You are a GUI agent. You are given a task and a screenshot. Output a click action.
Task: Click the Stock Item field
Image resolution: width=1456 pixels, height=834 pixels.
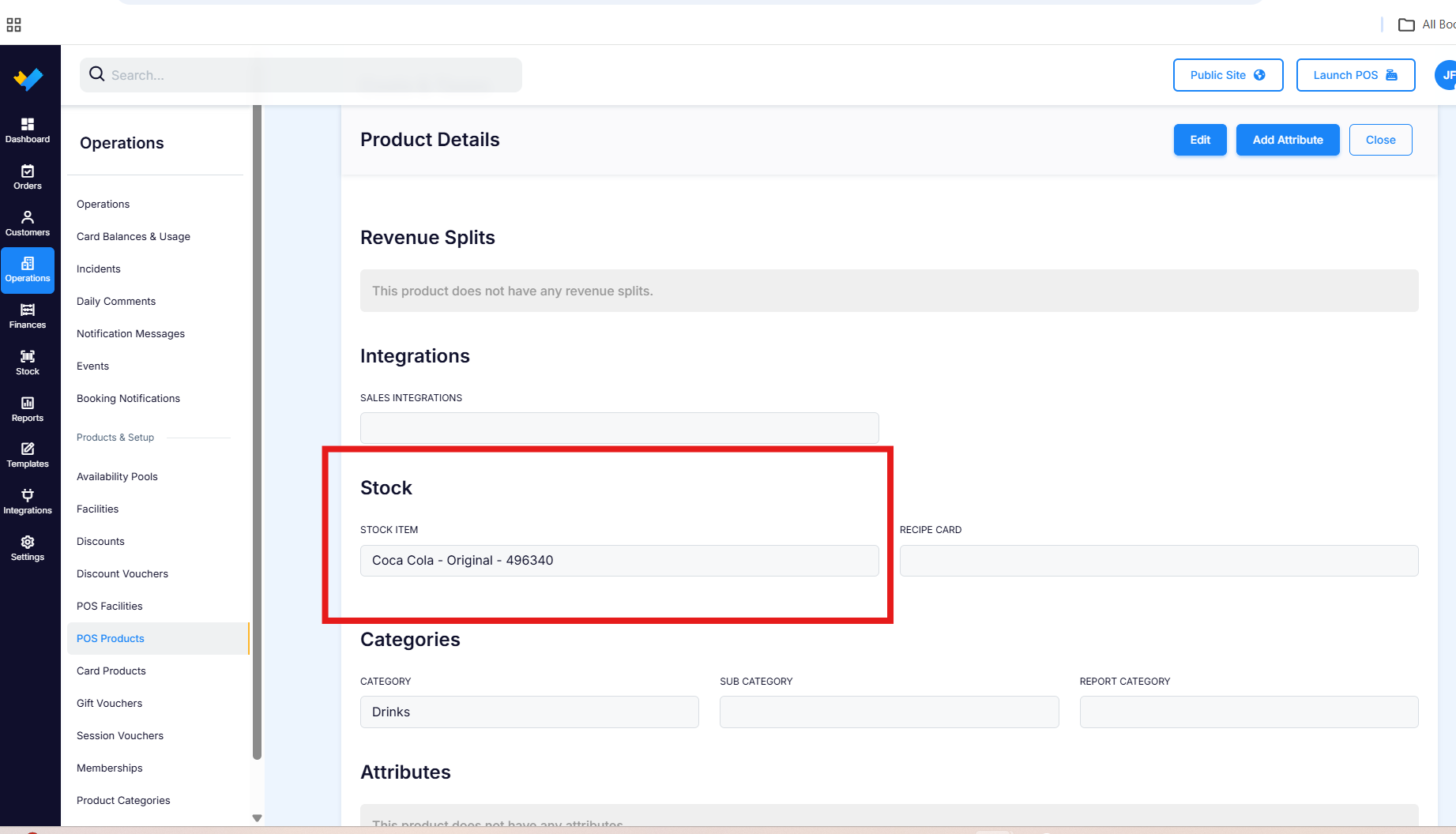click(x=619, y=561)
